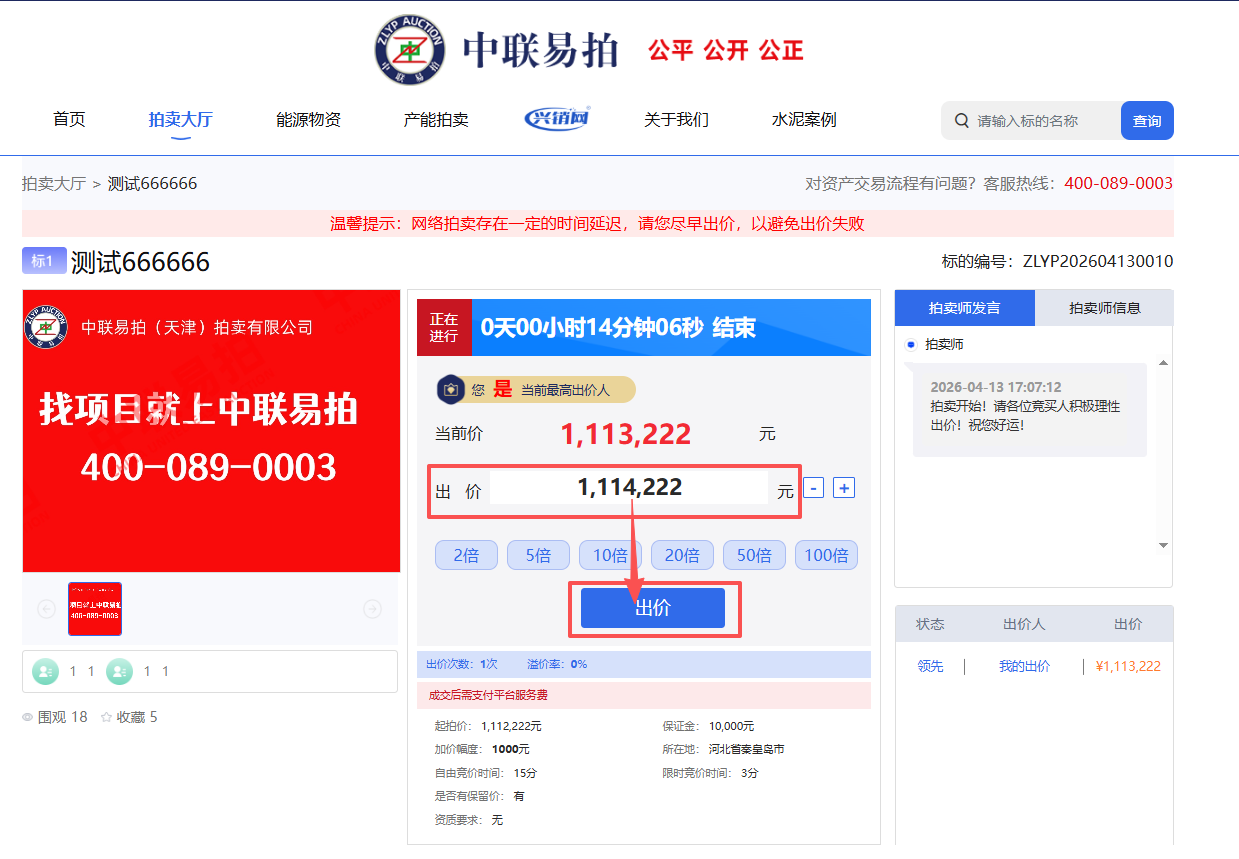The height and width of the screenshot is (859, 1239).
Task: Click the 查询 search button
Action: click(x=1147, y=121)
